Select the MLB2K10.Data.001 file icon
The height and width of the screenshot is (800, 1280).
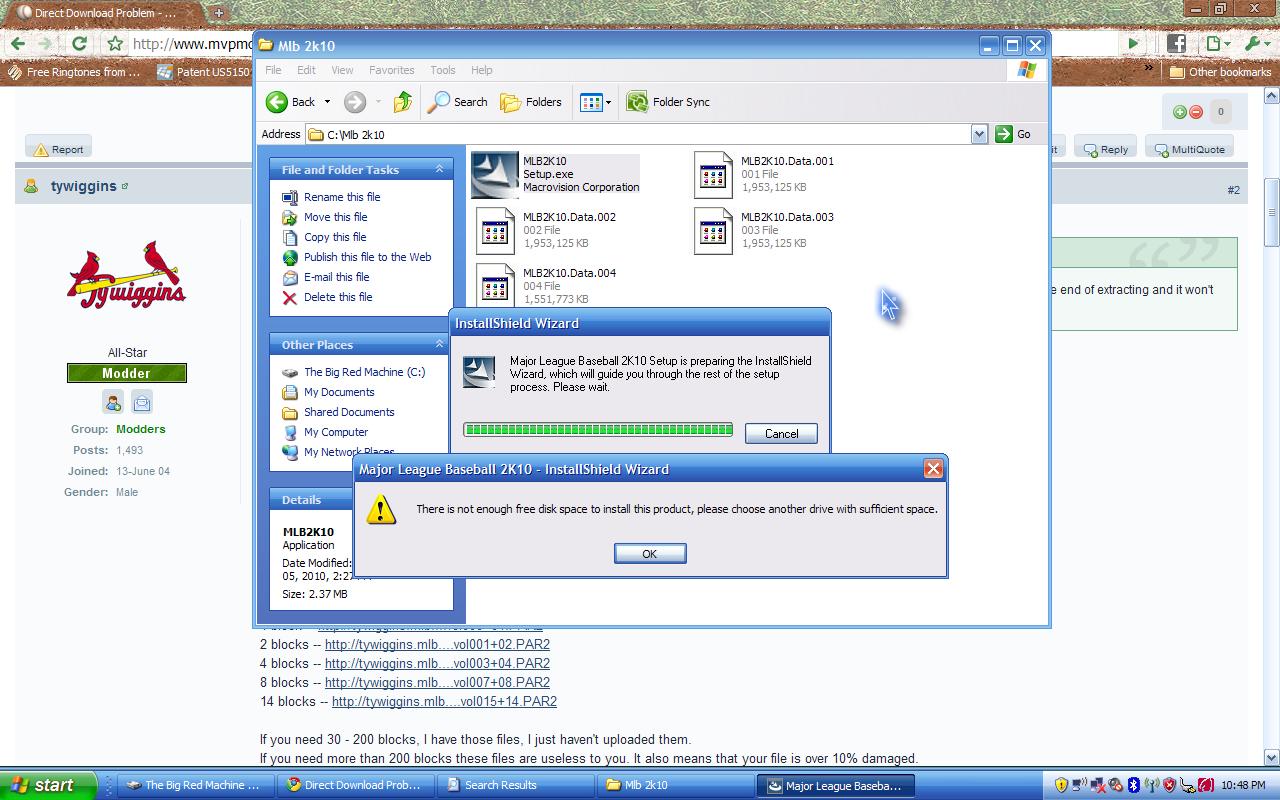pos(713,175)
